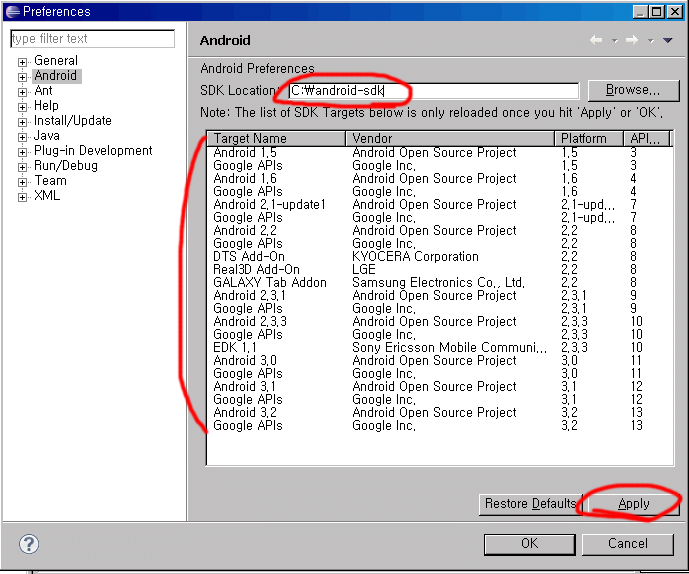Open the back history dropdown arrow
The height and width of the screenshot is (574, 689).
[614, 41]
